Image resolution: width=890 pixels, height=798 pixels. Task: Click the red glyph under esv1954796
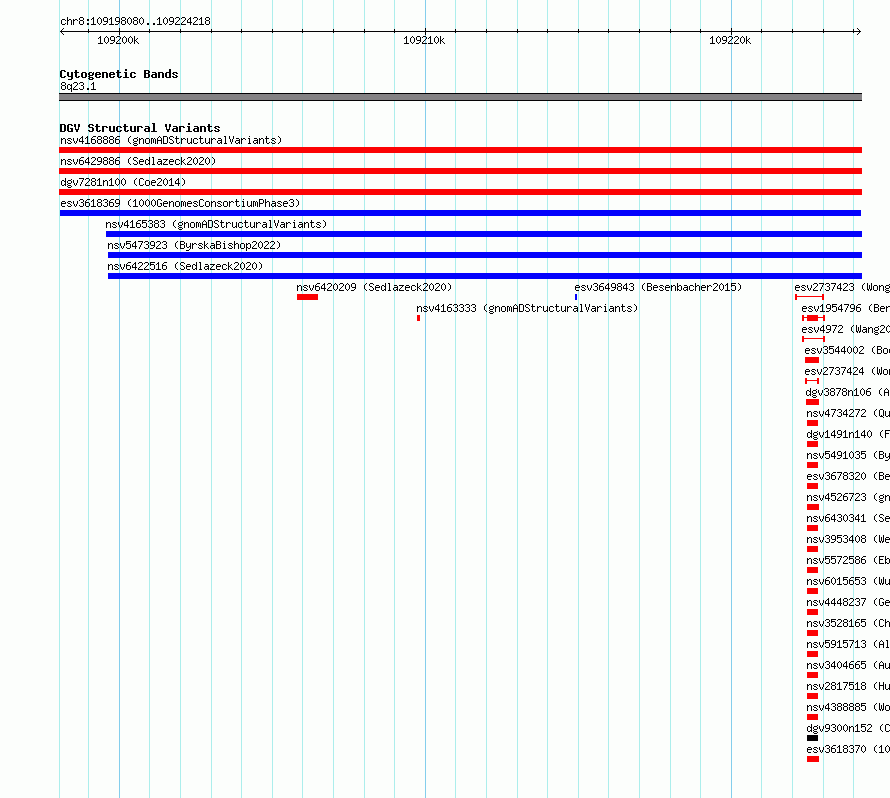click(813, 318)
